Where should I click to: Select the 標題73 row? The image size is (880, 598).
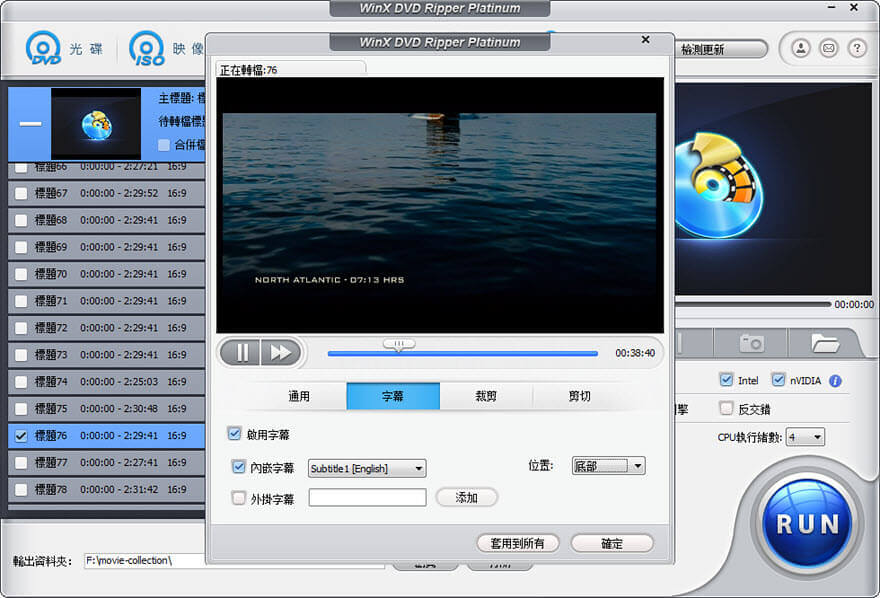(106, 355)
